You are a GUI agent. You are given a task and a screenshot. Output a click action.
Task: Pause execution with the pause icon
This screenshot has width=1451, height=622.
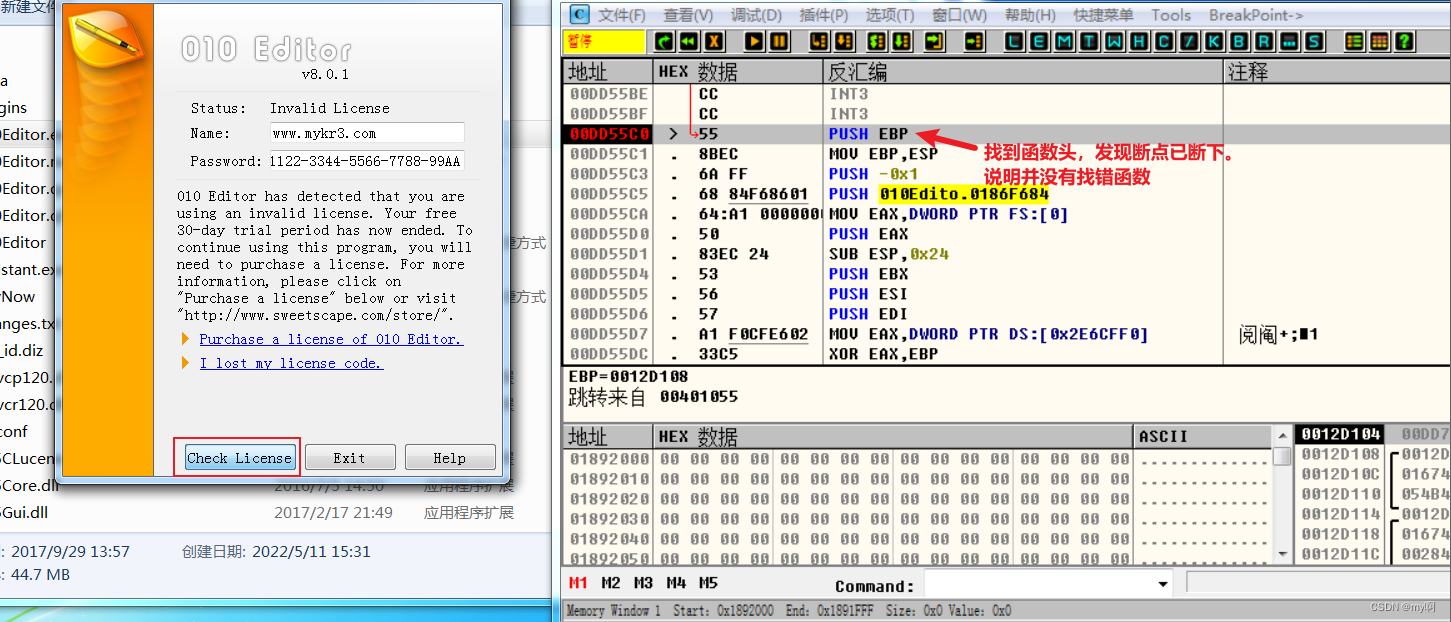pyautogui.click(x=778, y=41)
